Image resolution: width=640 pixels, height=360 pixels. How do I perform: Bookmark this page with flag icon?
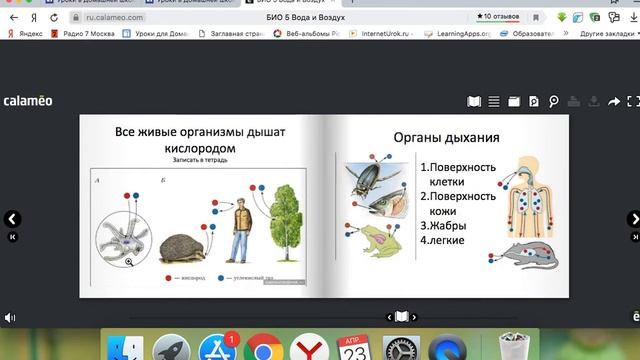coord(536,18)
